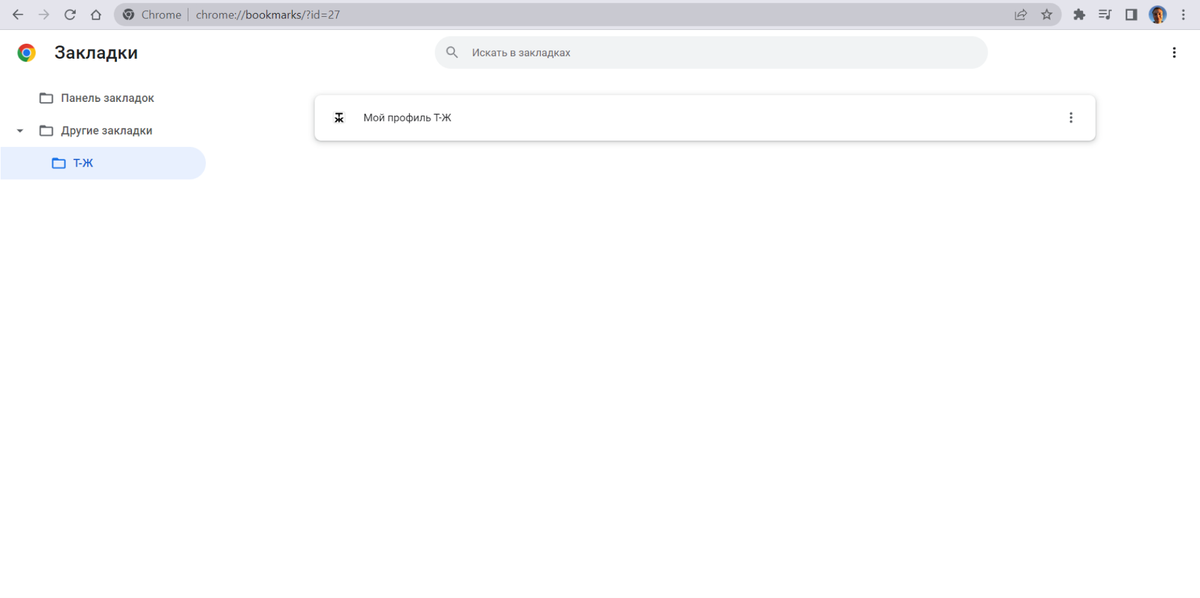Viewport: 1200px width, 598px height.
Task: Open the Extensions puzzle icon
Action: [x=1079, y=15]
